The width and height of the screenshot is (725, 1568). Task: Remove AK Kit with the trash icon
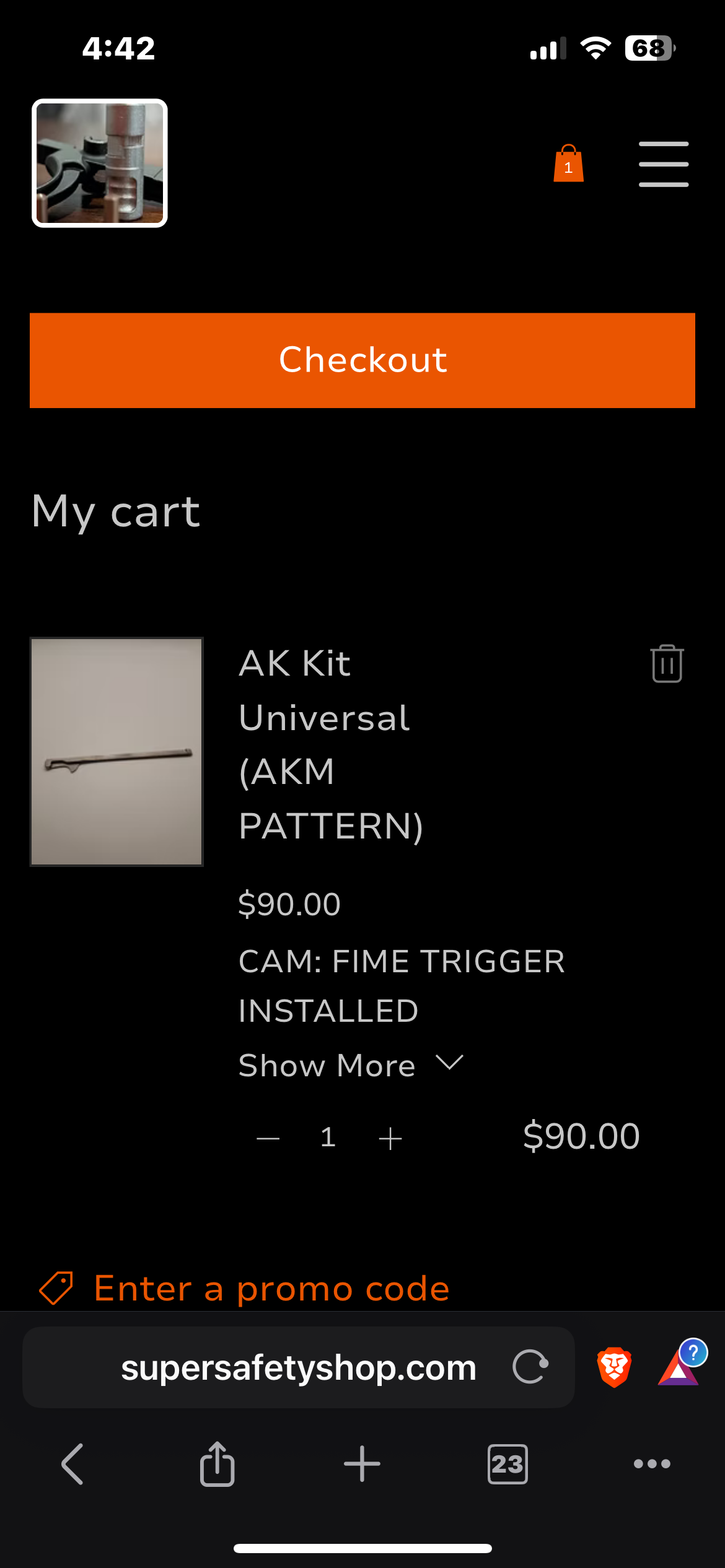tap(667, 664)
